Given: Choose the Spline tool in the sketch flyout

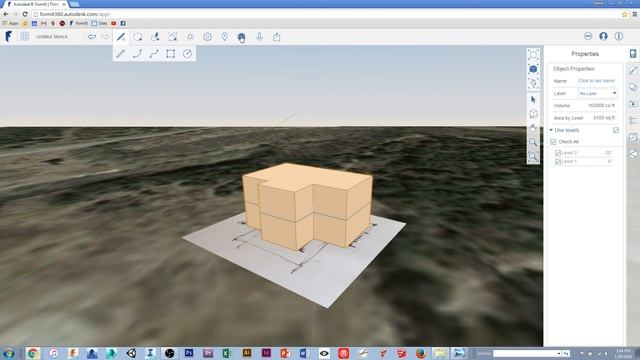Looking at the screenshot, I should click(154, 54).
